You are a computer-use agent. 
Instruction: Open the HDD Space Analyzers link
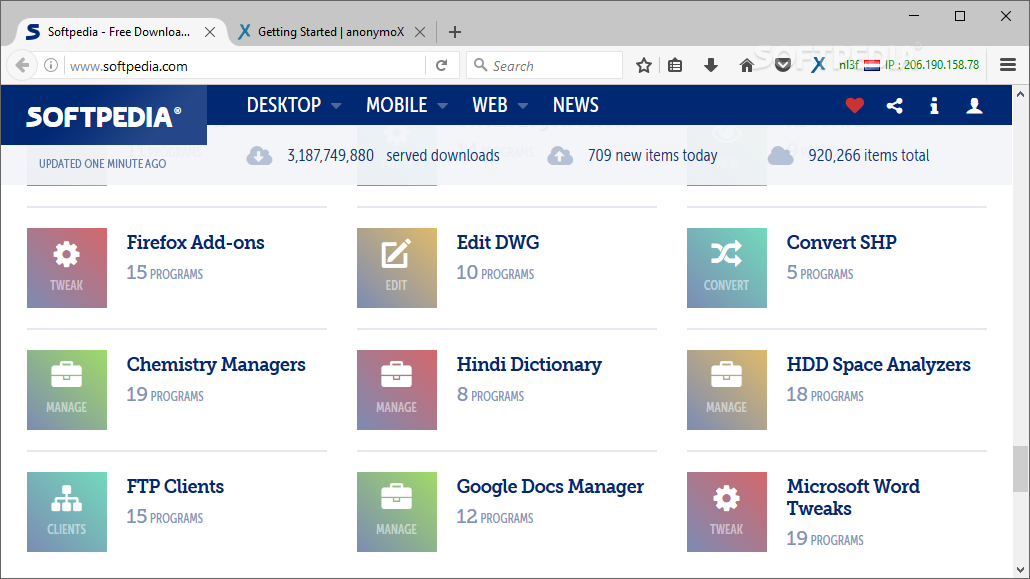click(879, 365)
